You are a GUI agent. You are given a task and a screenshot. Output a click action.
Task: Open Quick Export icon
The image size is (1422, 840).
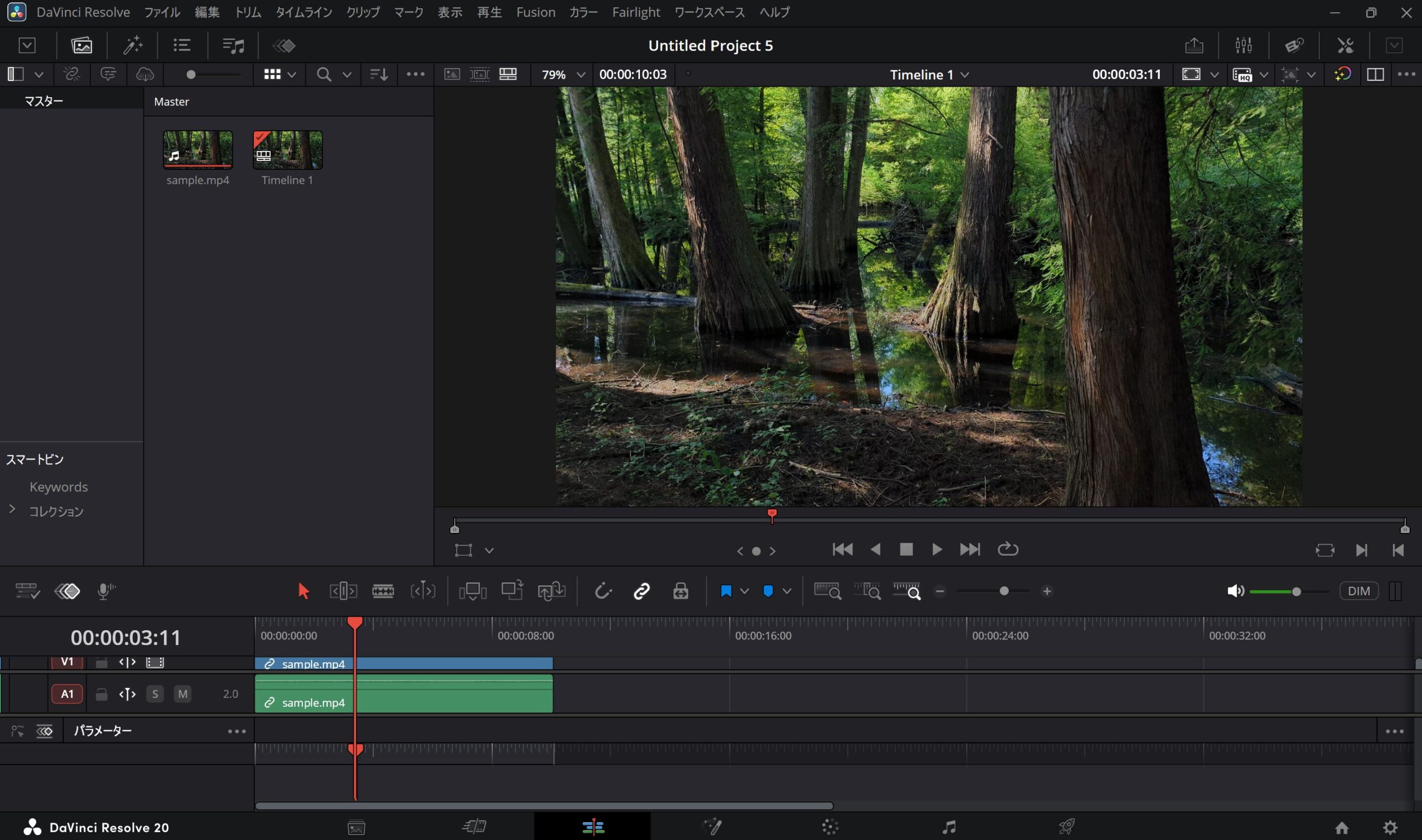[1194, 46]
